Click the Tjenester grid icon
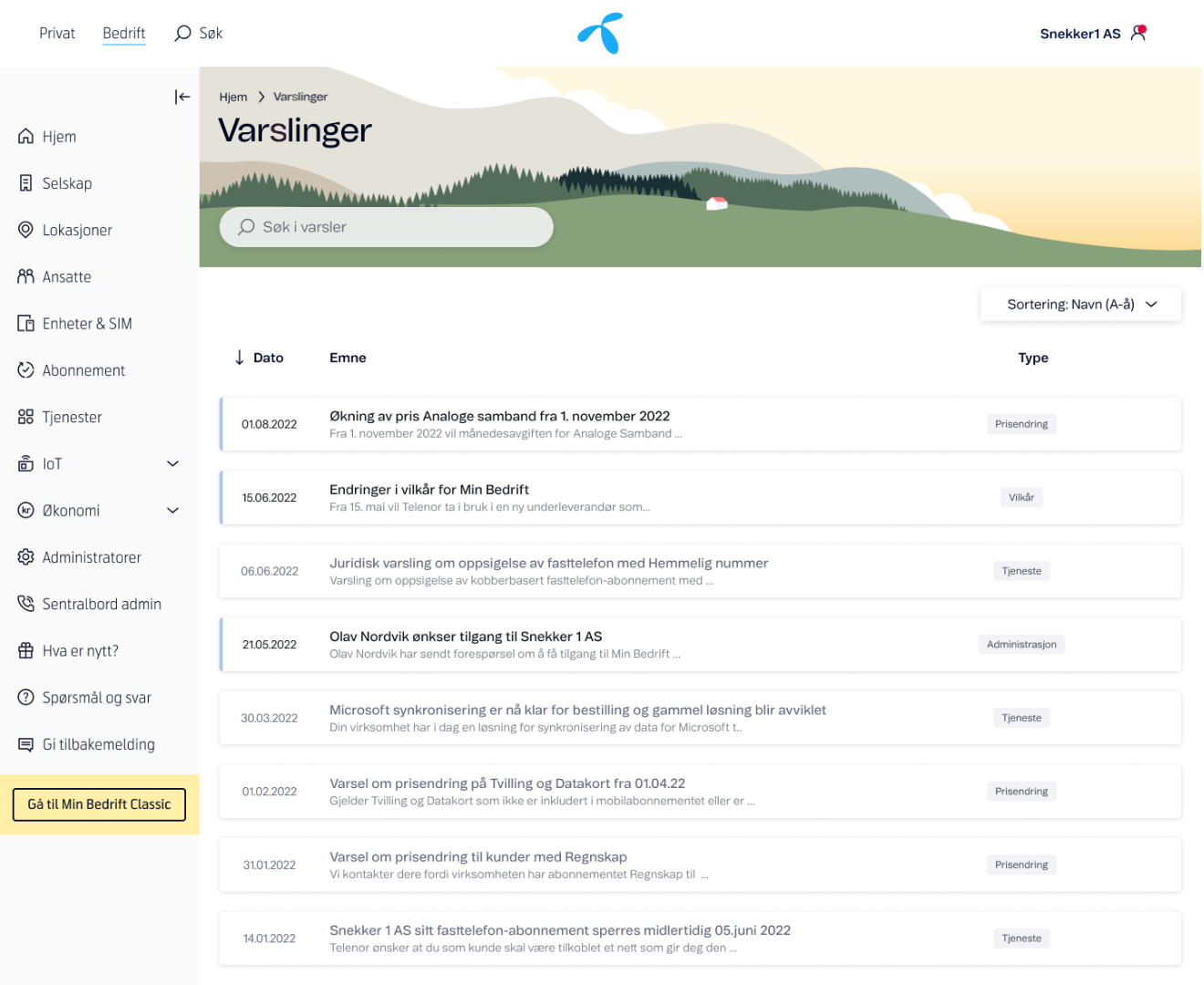The image size is (1204, 985). pyautogui.click(x=26, y=417)
